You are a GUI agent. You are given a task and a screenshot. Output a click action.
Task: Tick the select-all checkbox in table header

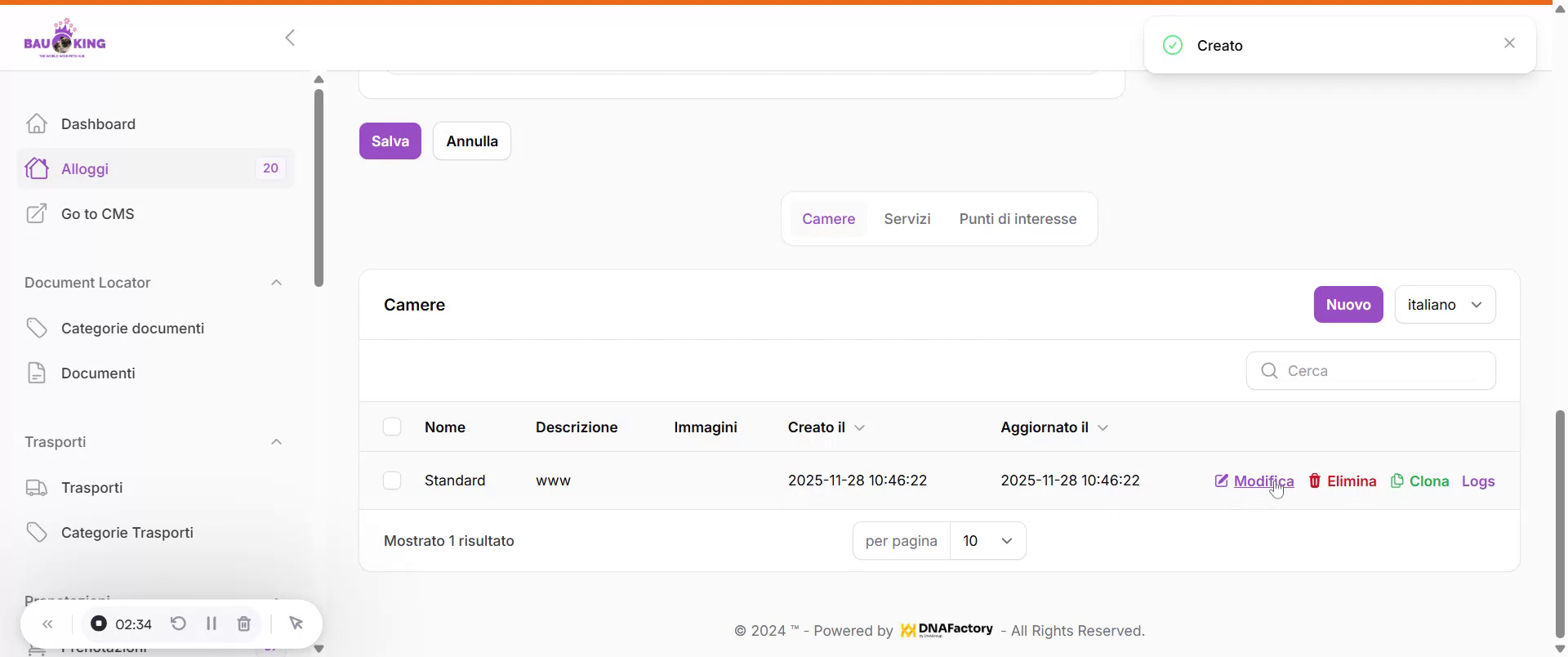pyautogui.click(x=392, y=427)
